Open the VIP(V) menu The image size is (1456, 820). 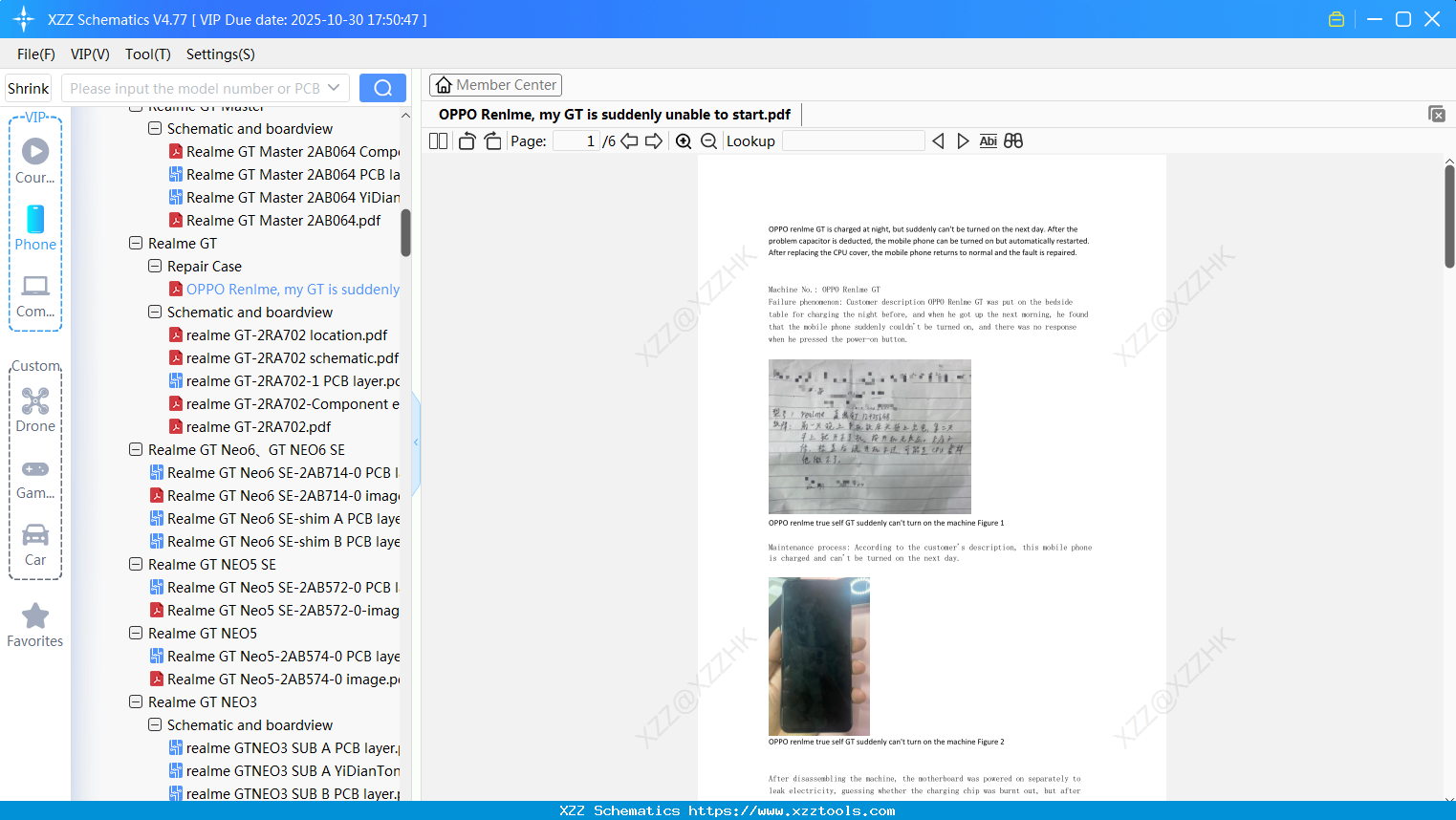(90, 54)
